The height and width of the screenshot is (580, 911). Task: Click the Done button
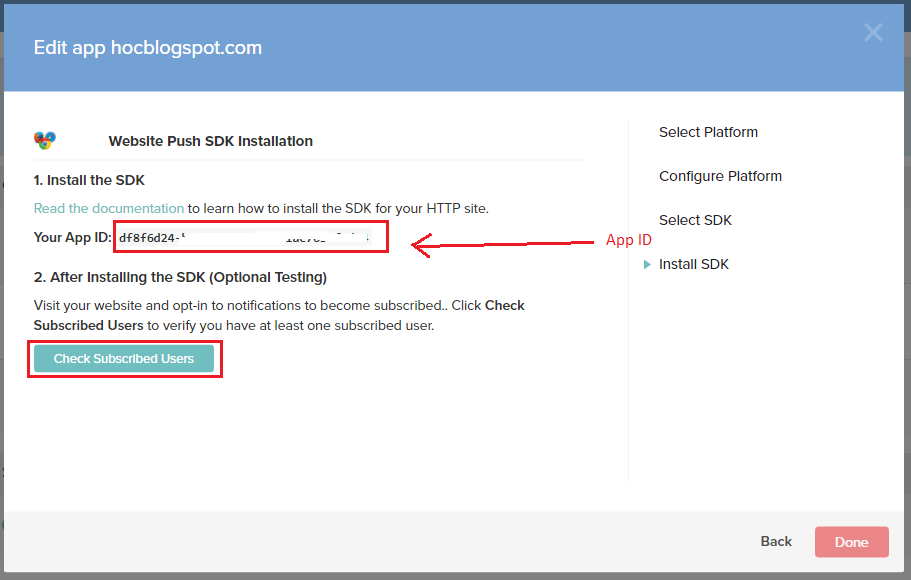[852, 542]
